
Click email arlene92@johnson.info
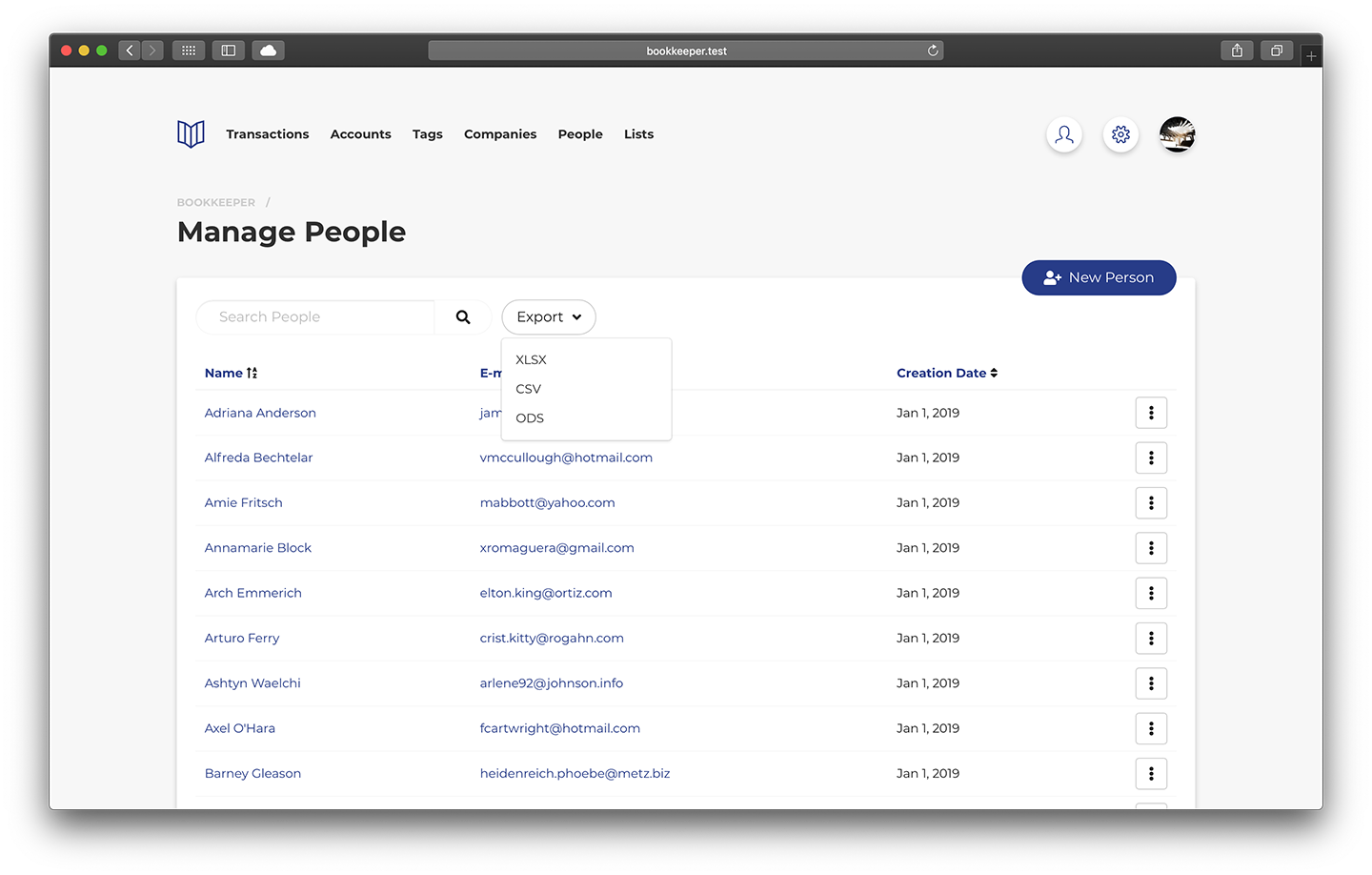tap(552, 683)
